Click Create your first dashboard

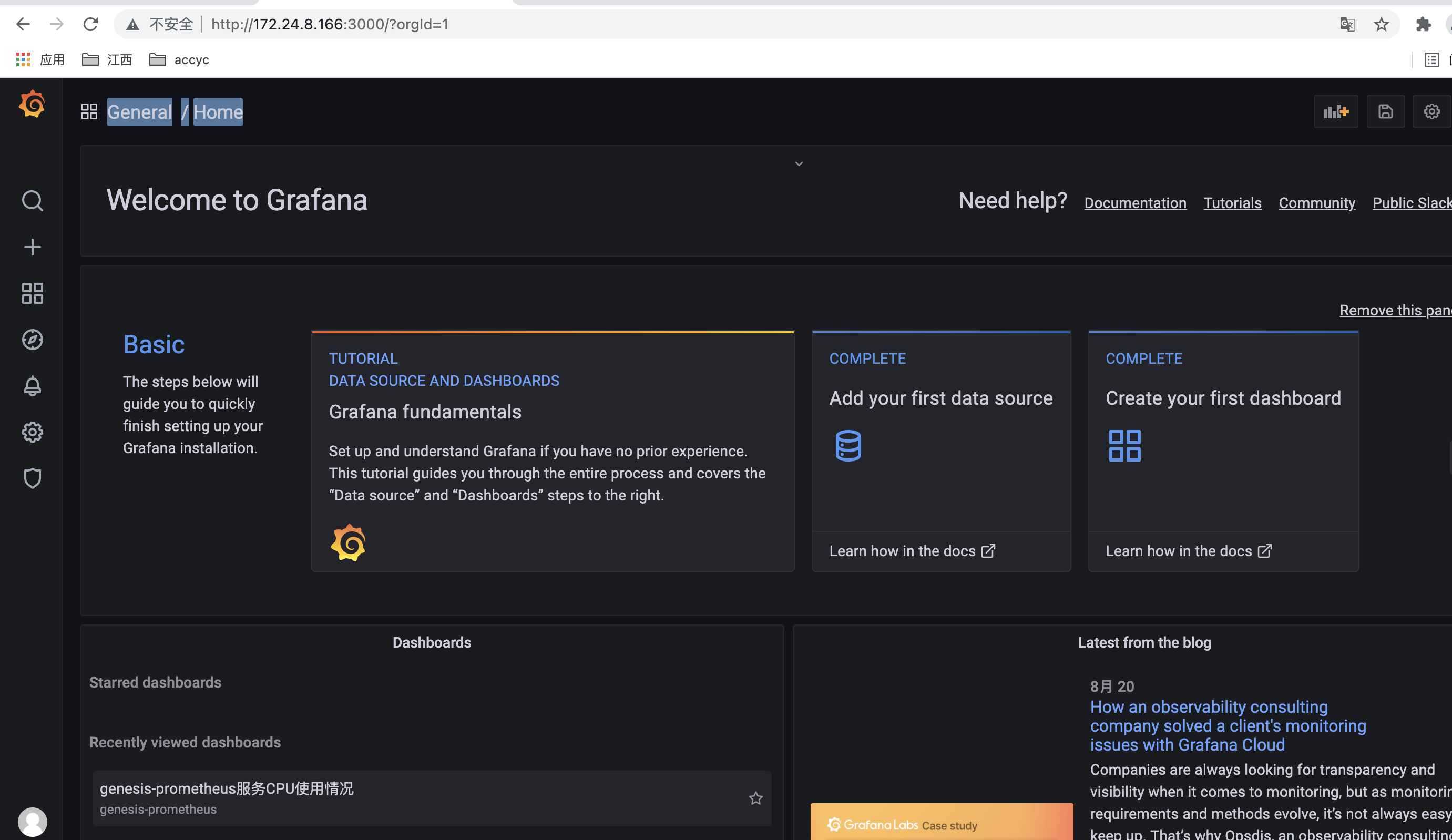pyautogui.click(x=1223, y=398)
